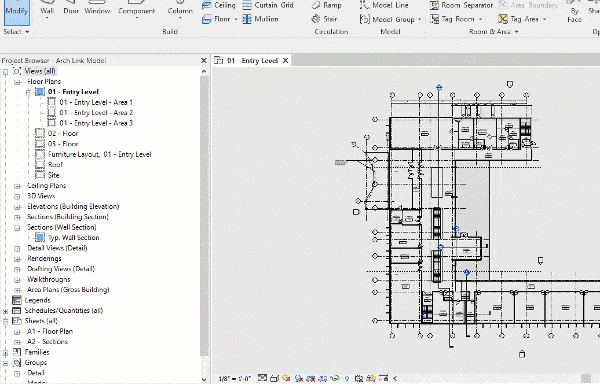
Task: Select the Mullion tool
Action: tap(260, 19)
